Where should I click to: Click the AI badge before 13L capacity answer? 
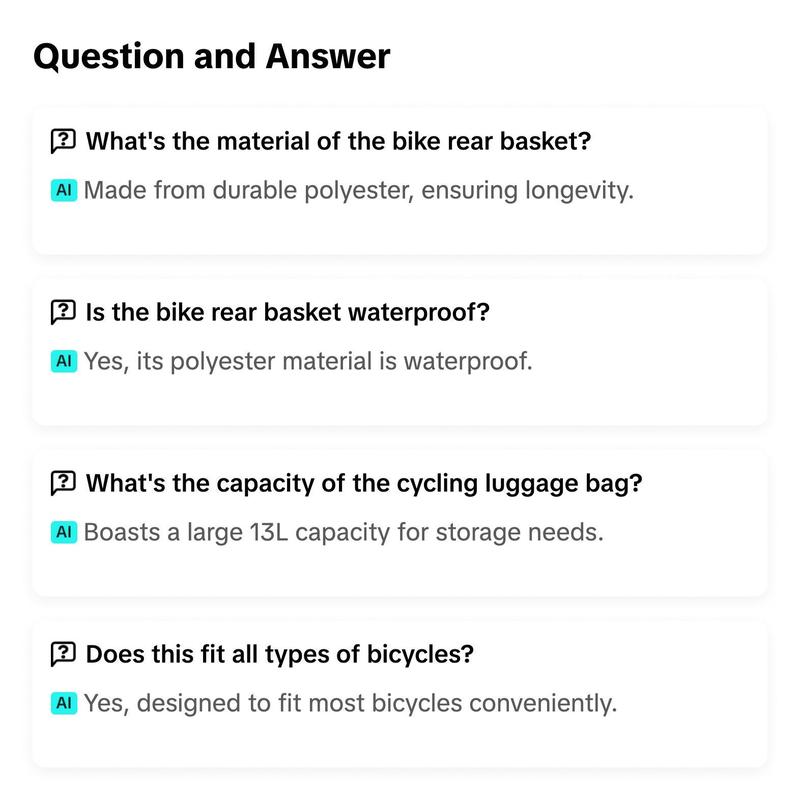64,532
